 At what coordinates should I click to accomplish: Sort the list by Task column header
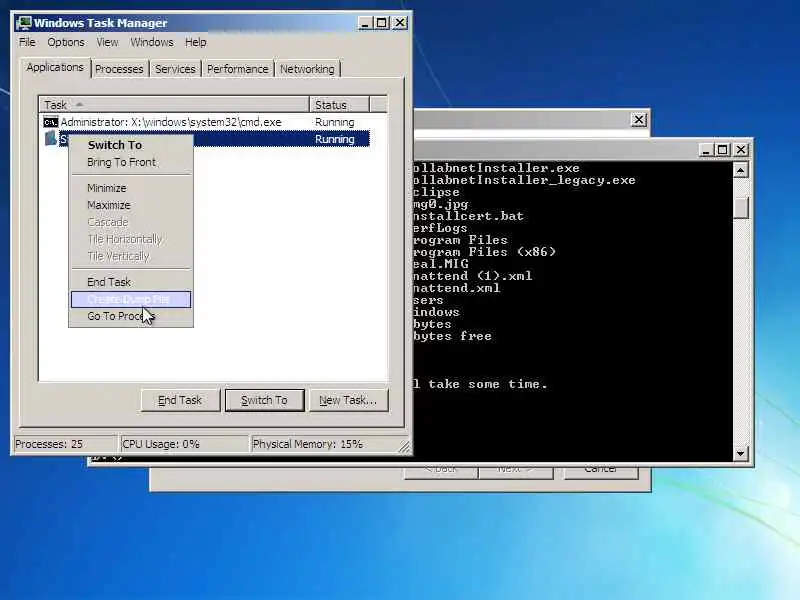174,105
